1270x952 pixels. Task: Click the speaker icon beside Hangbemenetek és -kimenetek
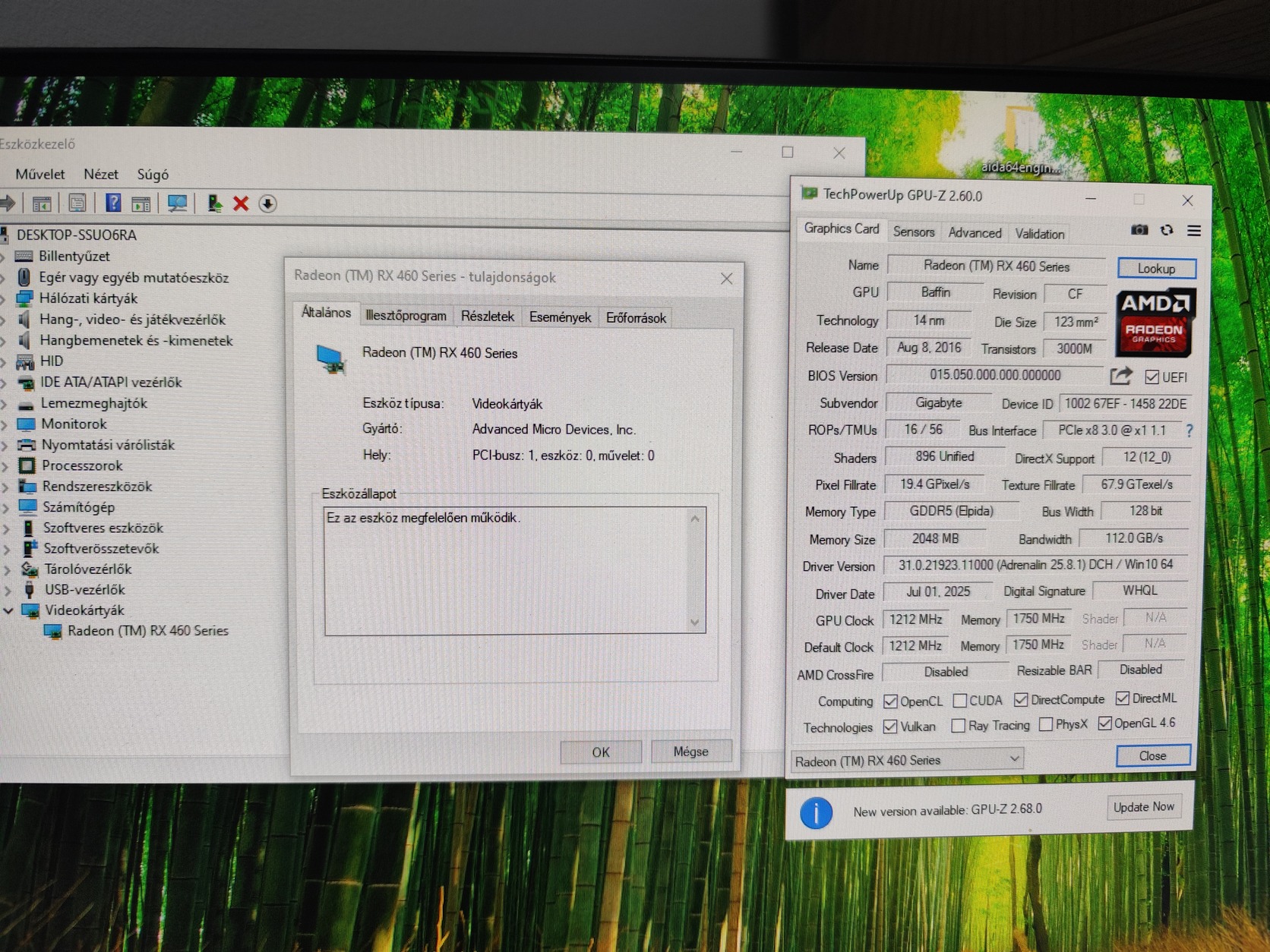(25, 340)
